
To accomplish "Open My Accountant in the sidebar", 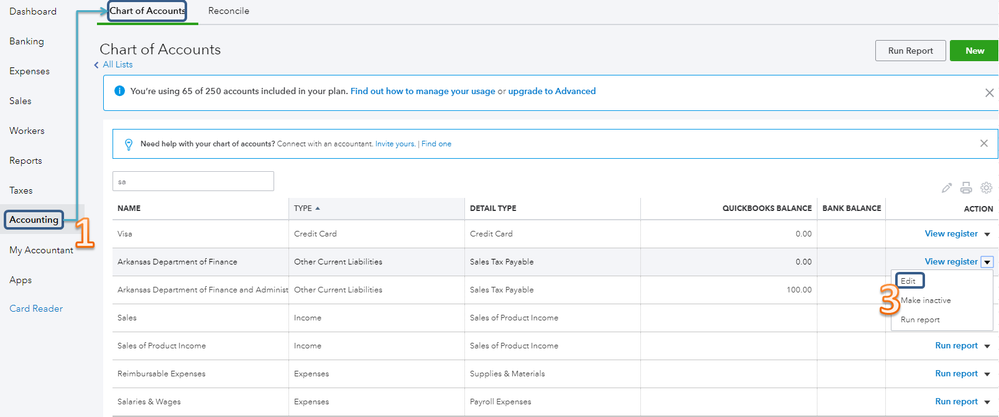I will pyautogui.click(x=41, y=250).
